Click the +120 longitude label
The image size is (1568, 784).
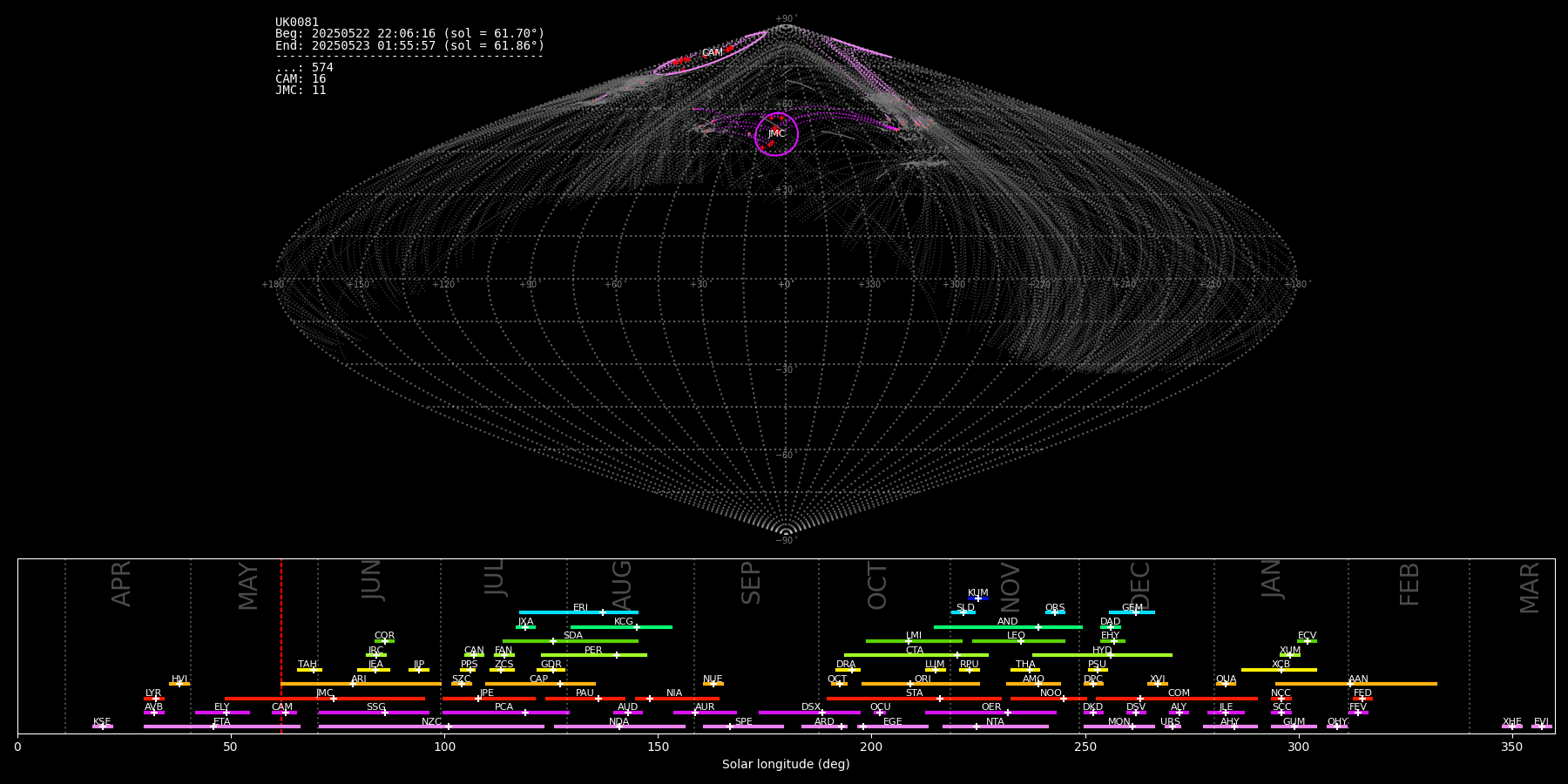443,285
